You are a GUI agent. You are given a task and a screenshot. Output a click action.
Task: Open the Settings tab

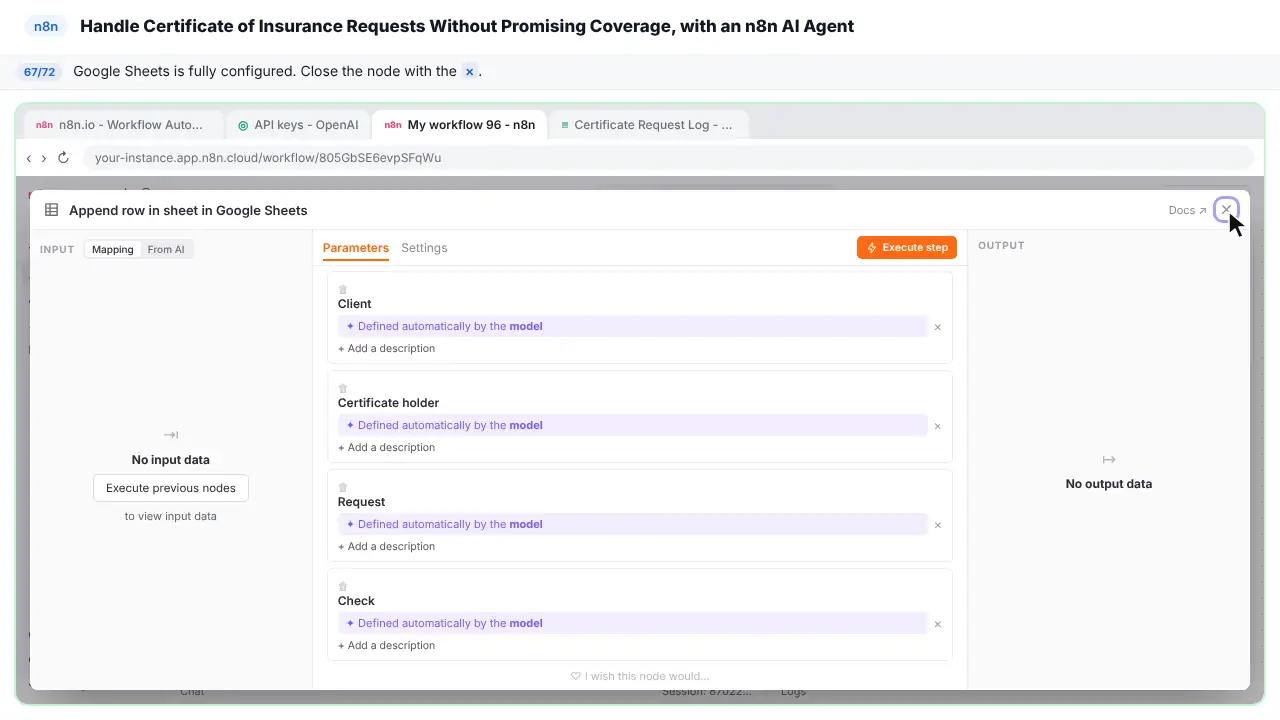424,248
